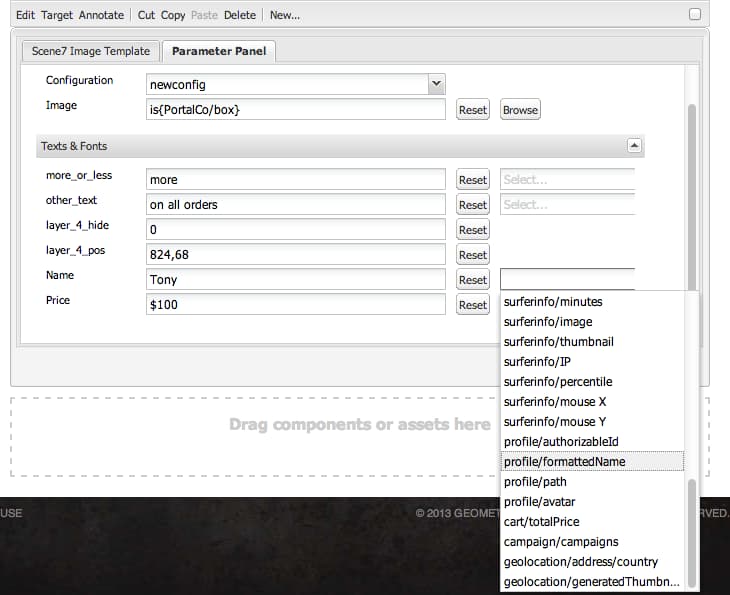Choose surferinfo/thumbnail from the list
This screenshot has height=595, width=730.
tap(592, 342)
